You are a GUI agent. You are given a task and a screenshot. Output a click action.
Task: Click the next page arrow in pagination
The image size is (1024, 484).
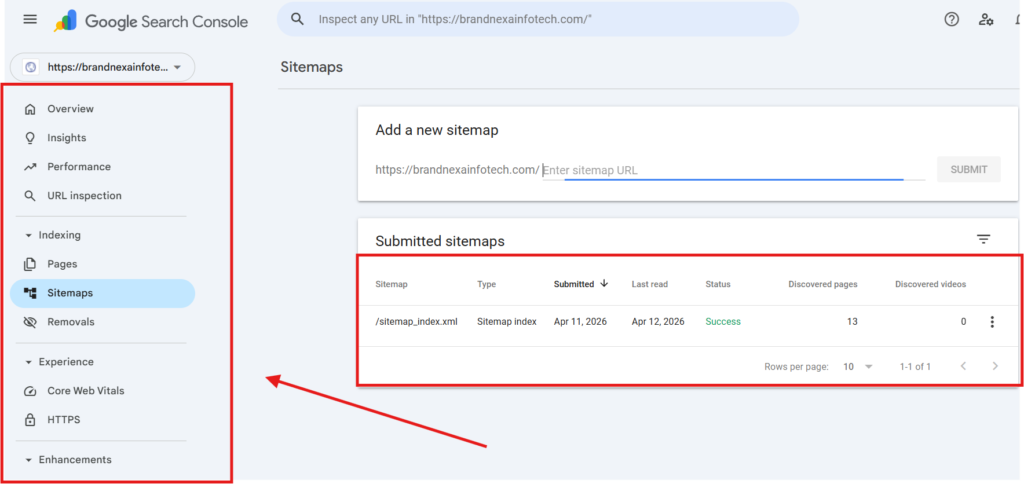pyautogui.click(x=995, y=367)
